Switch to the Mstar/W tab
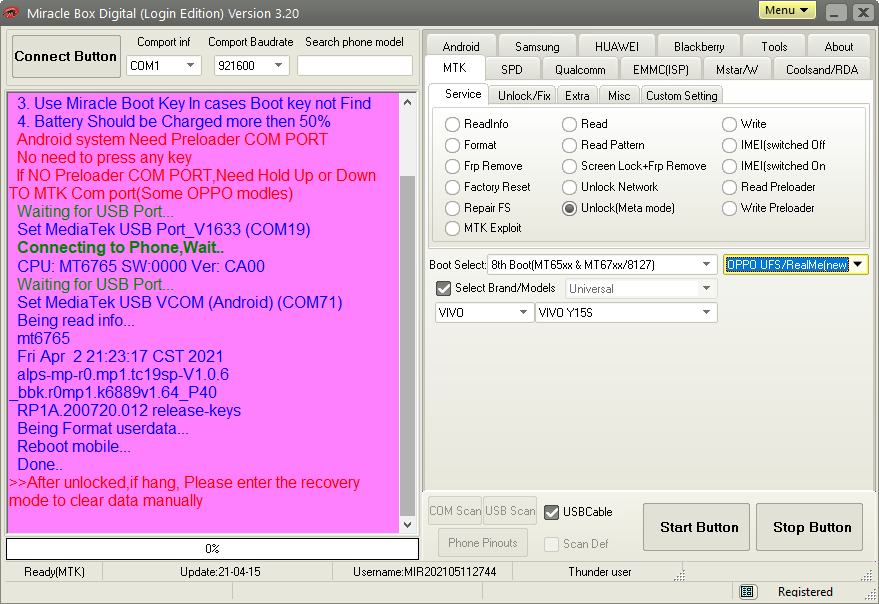 (737, 70)
